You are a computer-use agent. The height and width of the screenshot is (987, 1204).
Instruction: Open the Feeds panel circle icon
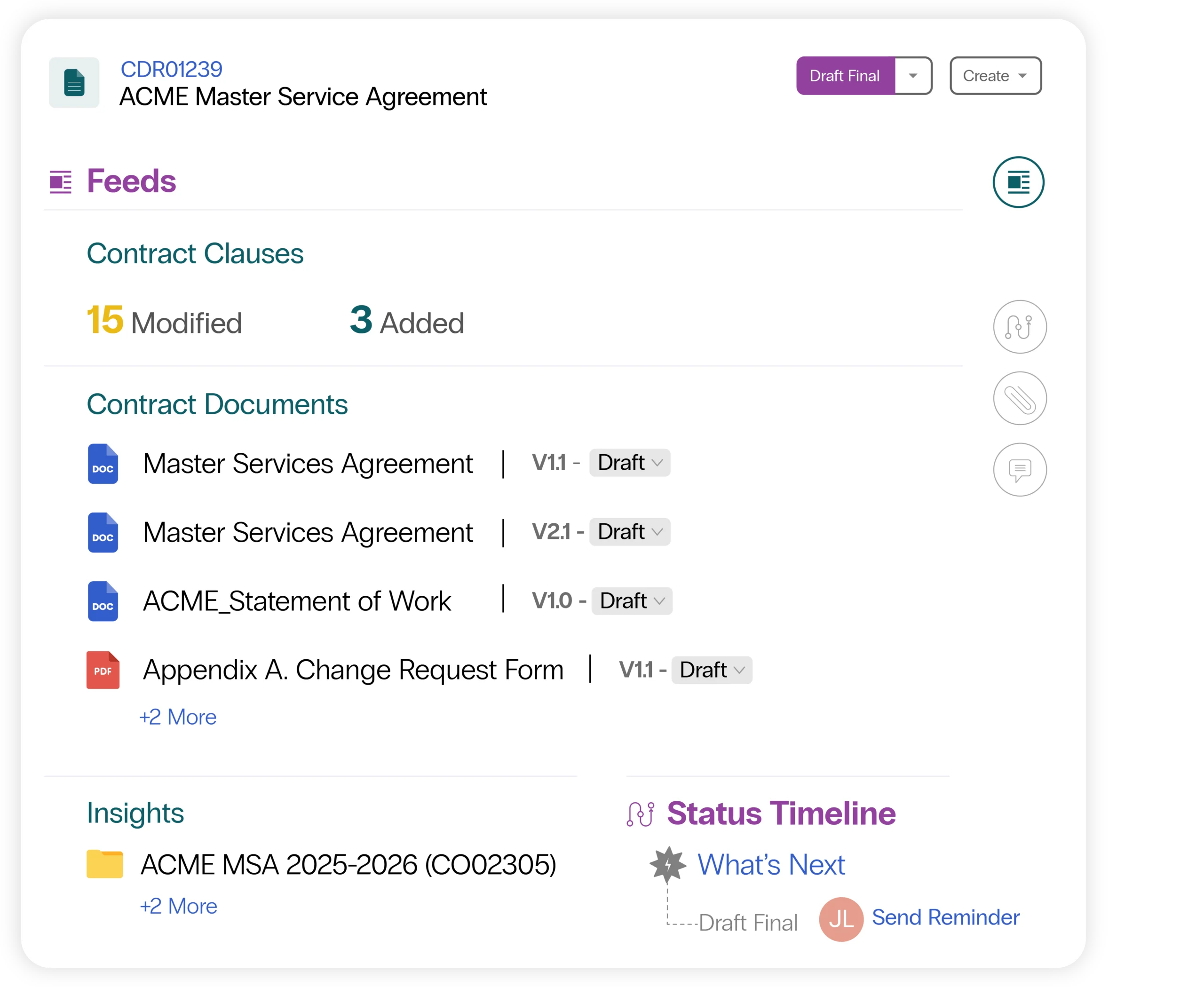pos(1018,182)
